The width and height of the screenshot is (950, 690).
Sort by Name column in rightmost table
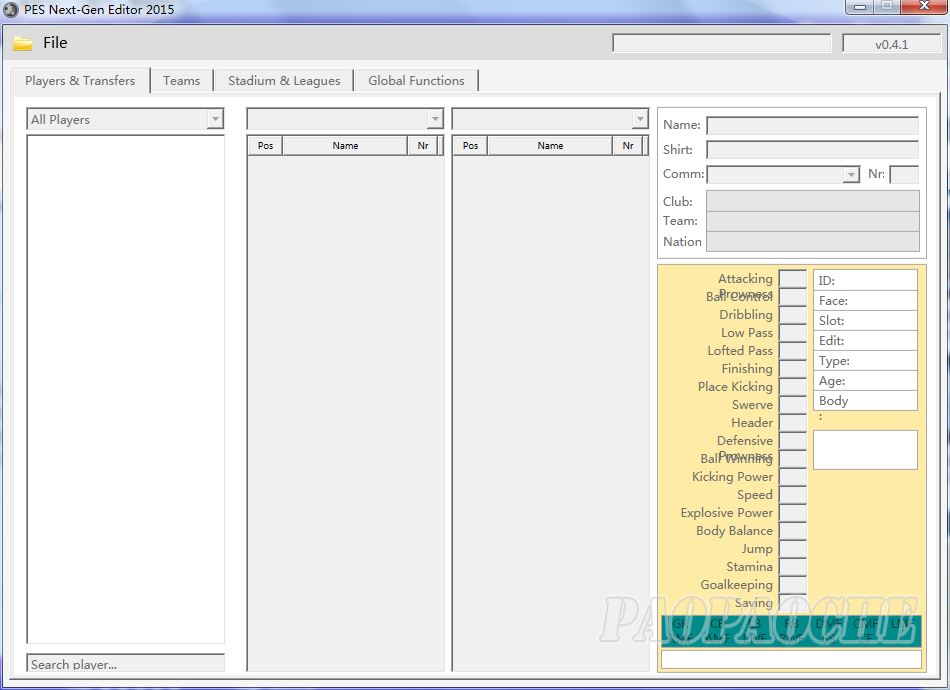pyautogui.click(x=550, y=146)
